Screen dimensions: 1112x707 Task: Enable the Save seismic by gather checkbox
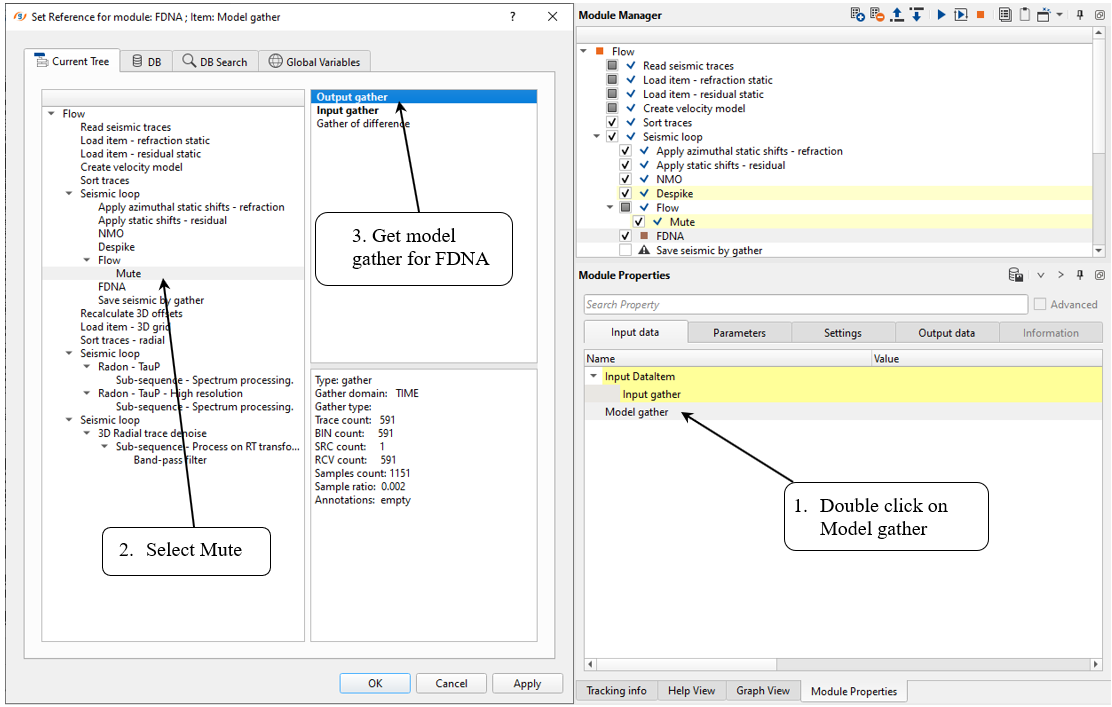(x=626, y=251)
